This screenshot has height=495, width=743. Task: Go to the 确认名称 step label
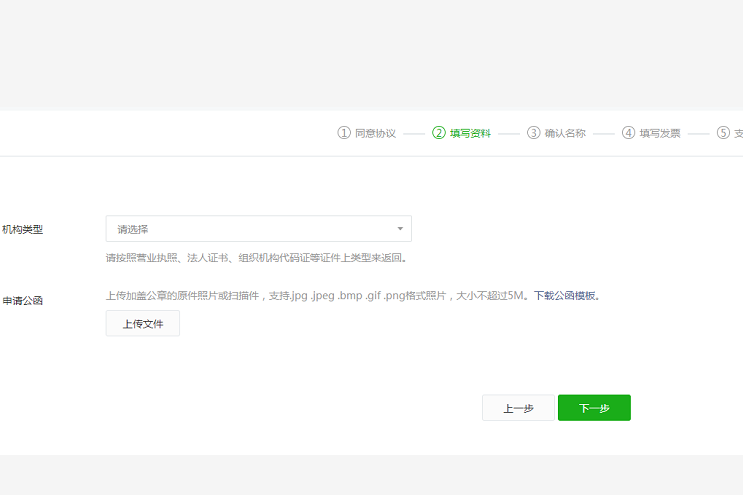pos(565,133)
